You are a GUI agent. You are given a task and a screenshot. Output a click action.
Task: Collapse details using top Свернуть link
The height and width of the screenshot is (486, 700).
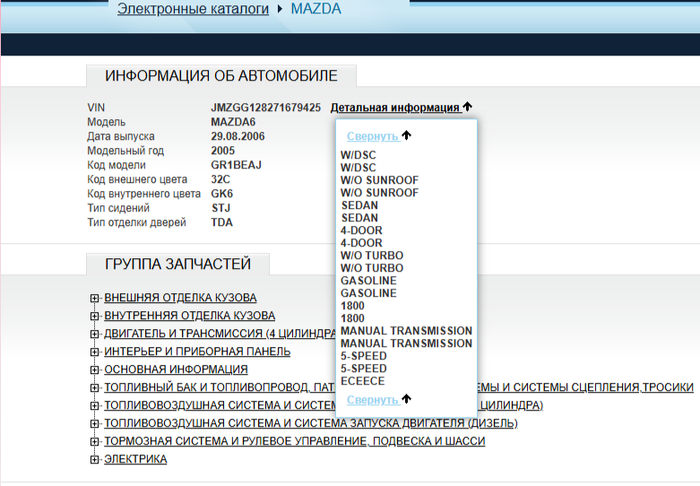372,135
